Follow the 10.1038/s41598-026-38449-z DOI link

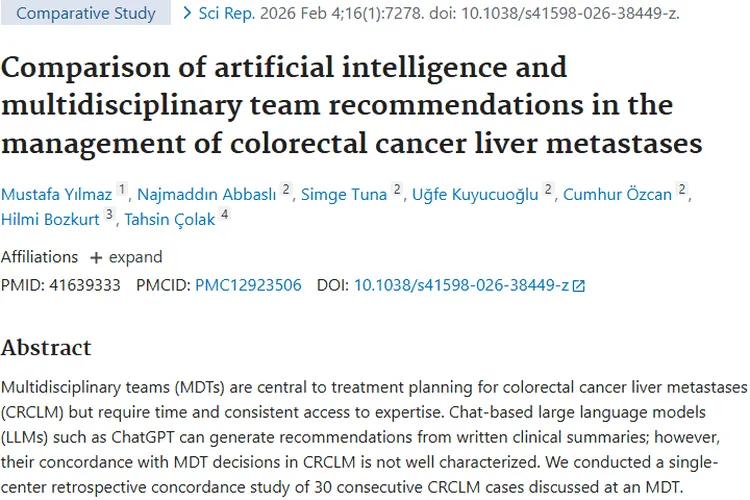click(x=461, y=285)
